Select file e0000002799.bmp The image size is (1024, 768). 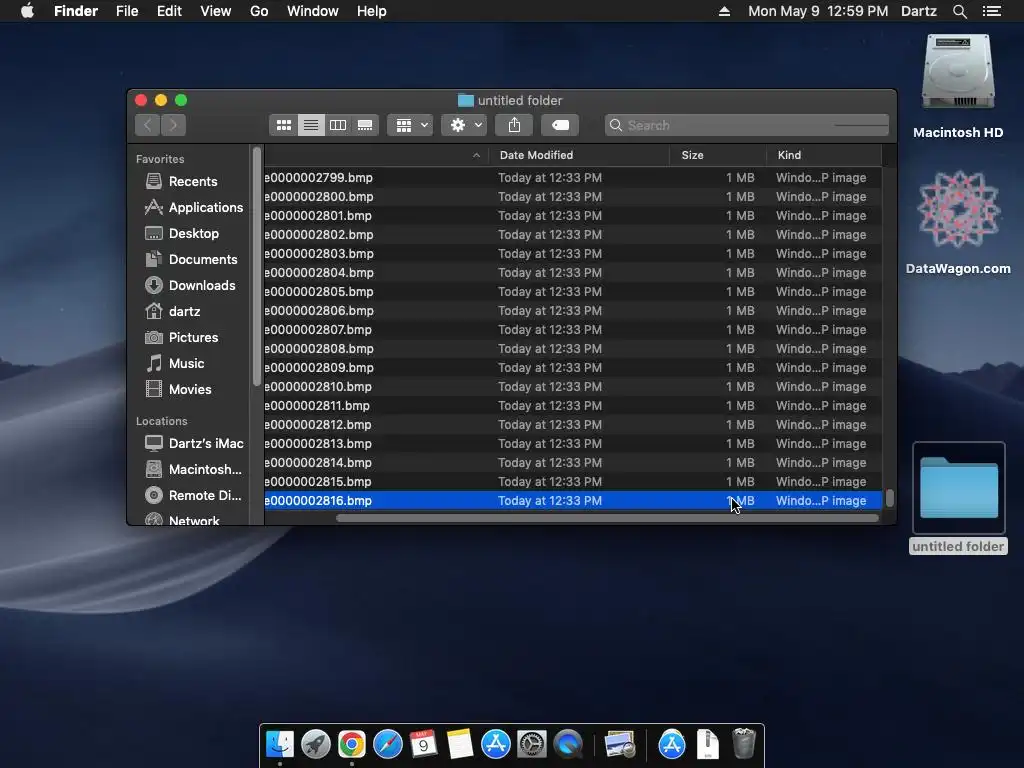pyautogui.click(x=573, y=178)
